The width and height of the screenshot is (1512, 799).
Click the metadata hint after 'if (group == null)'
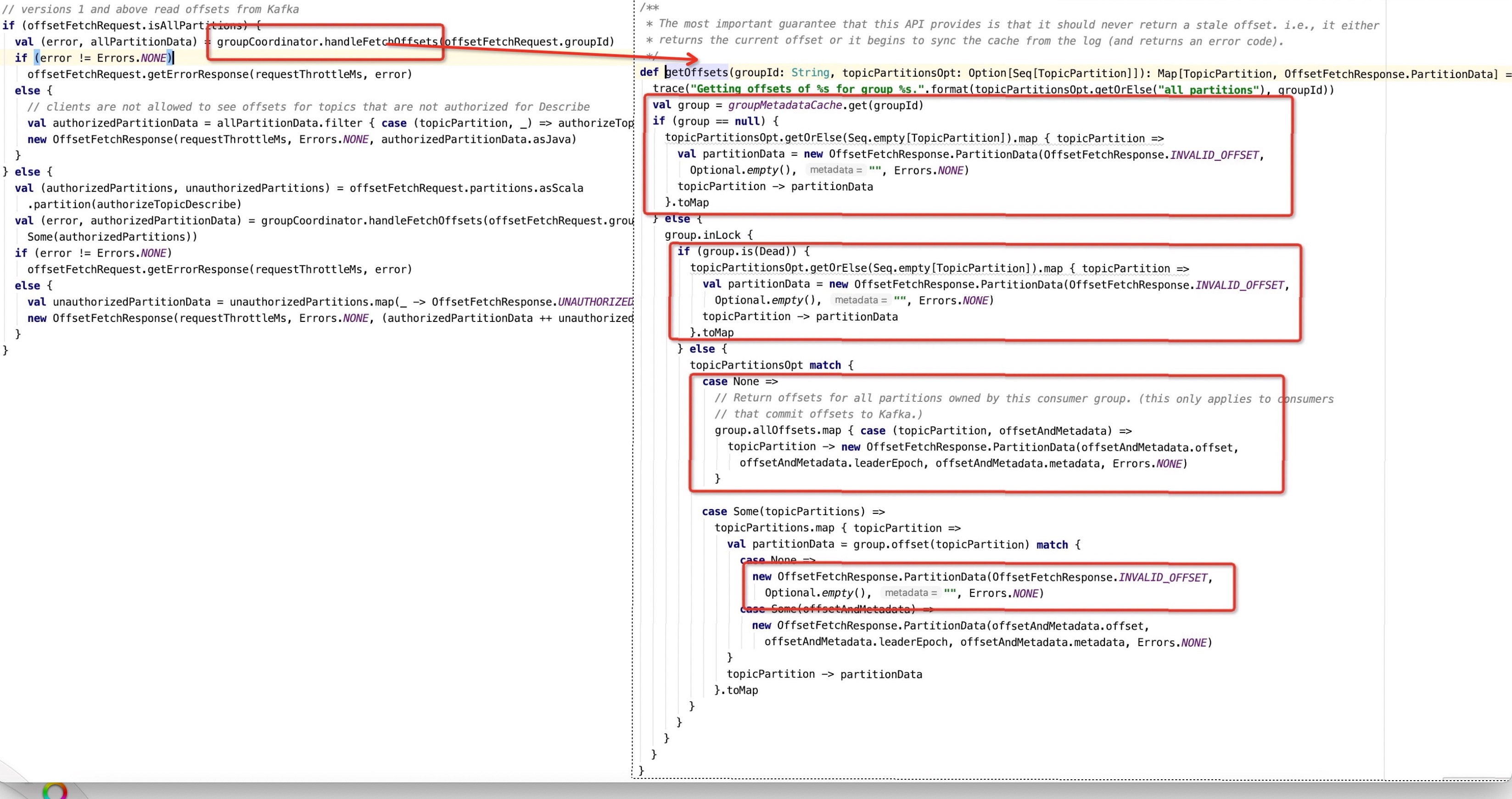835,170
